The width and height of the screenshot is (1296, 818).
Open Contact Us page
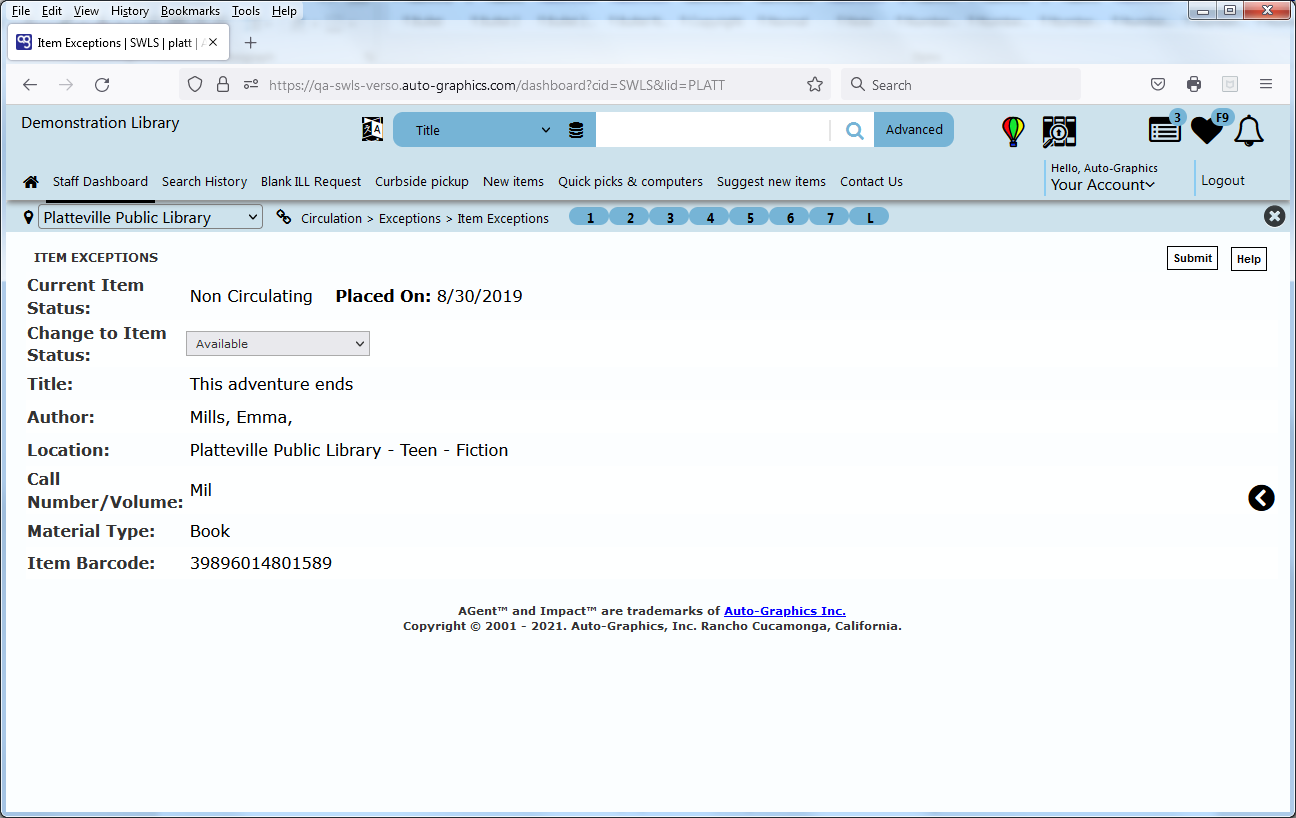(871, 182)
